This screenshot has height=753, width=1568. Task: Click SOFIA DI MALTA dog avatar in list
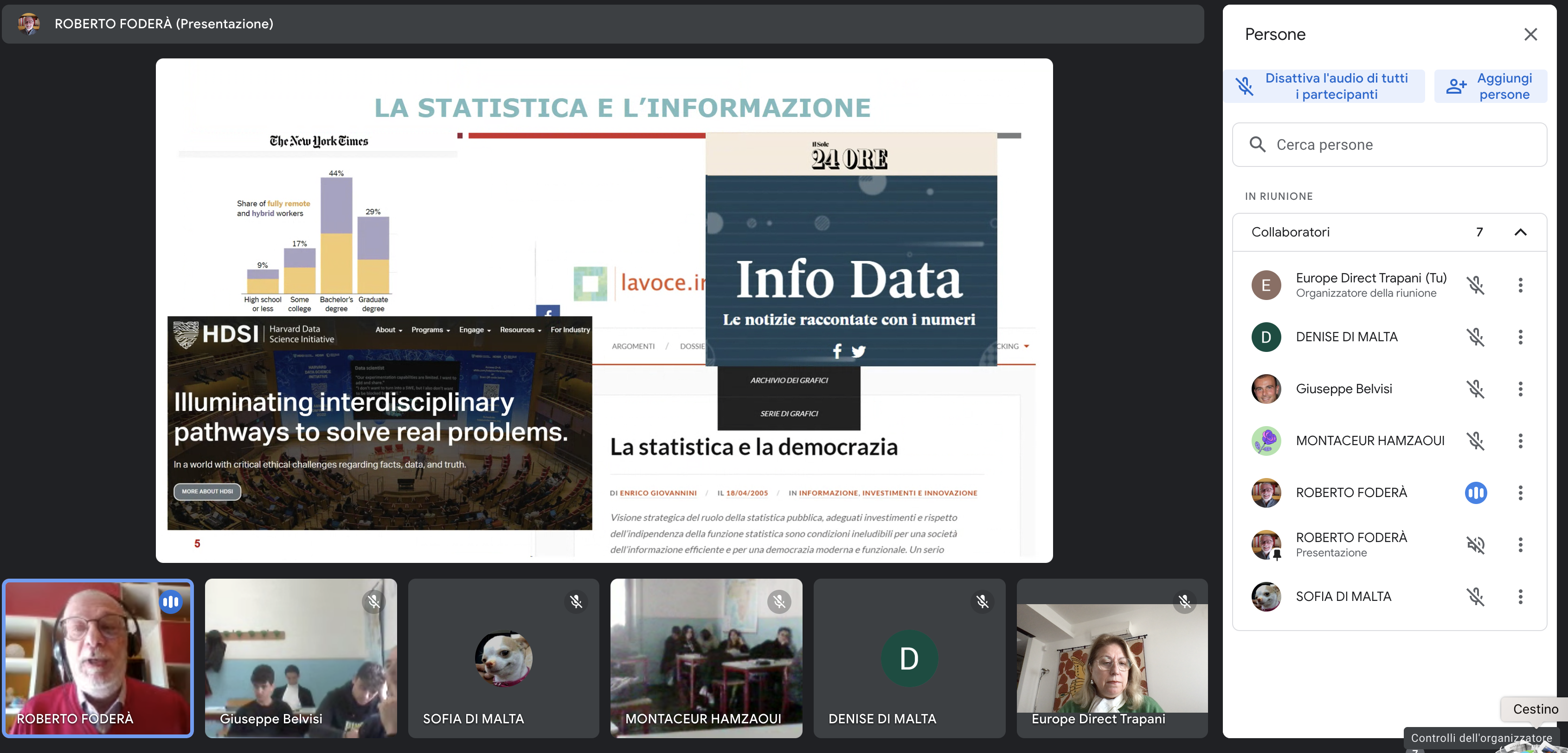pos(1266,597)
